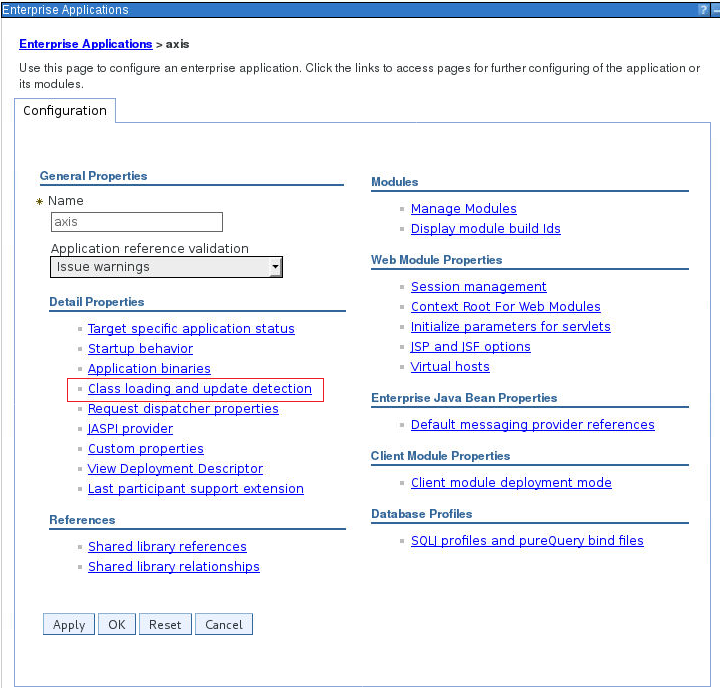Open the JASPI provider link
720x688 pixels.
[130, 429]
